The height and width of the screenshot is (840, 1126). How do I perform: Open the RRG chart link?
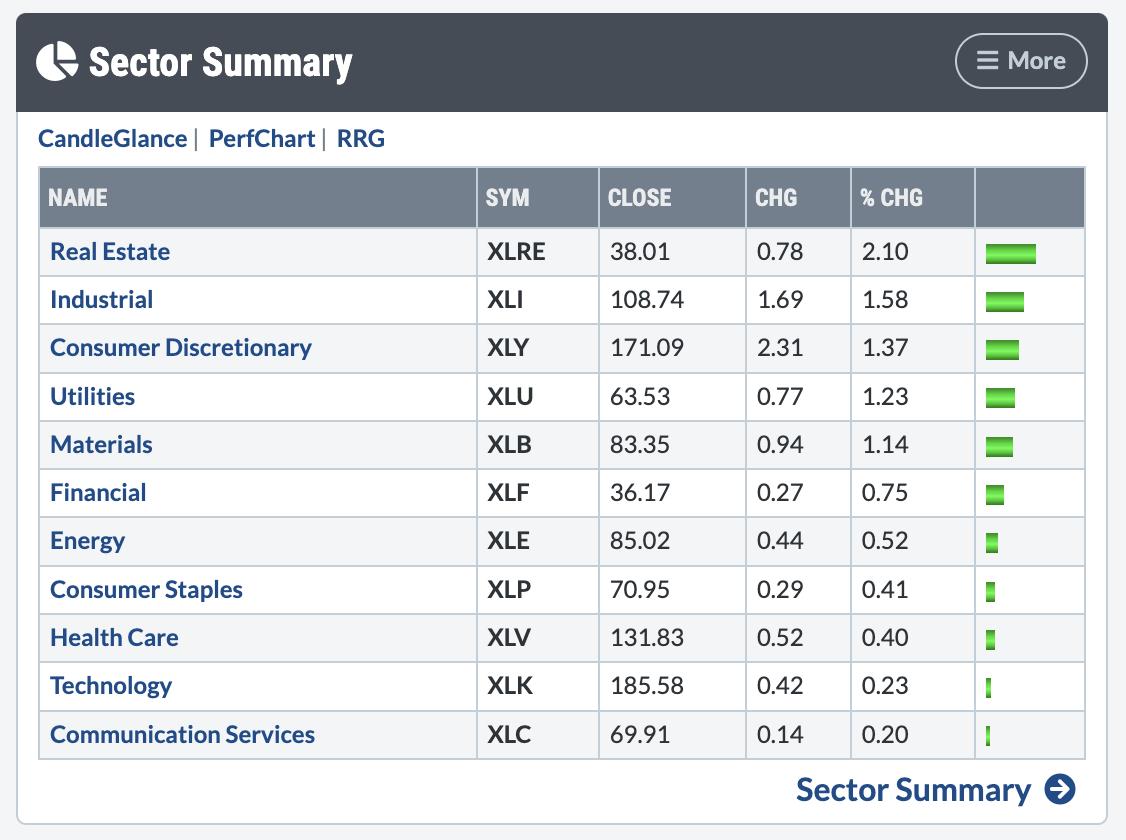(361, 139)
